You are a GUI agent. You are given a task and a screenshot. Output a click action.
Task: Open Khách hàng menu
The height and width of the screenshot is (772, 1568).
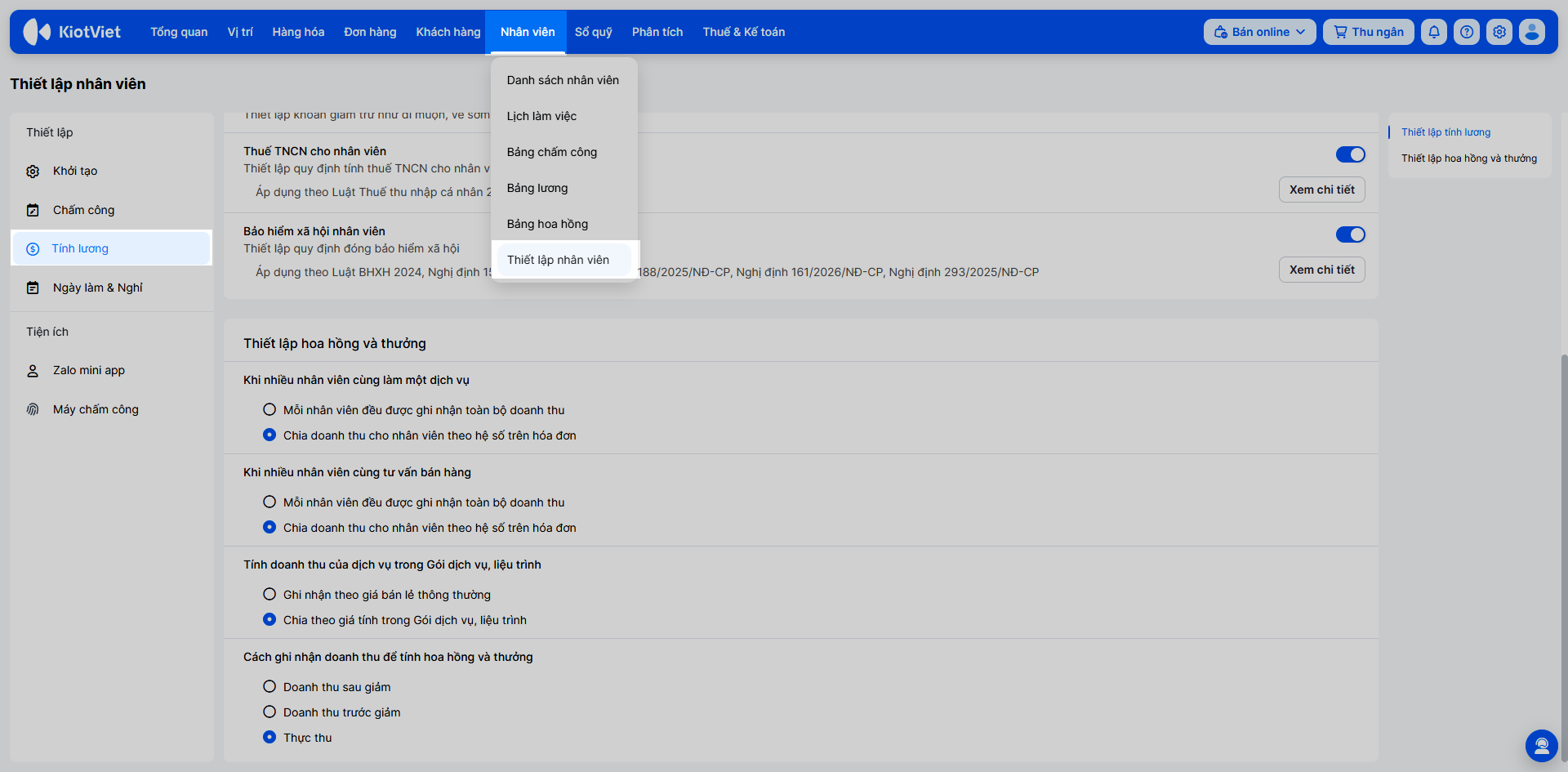448,32
